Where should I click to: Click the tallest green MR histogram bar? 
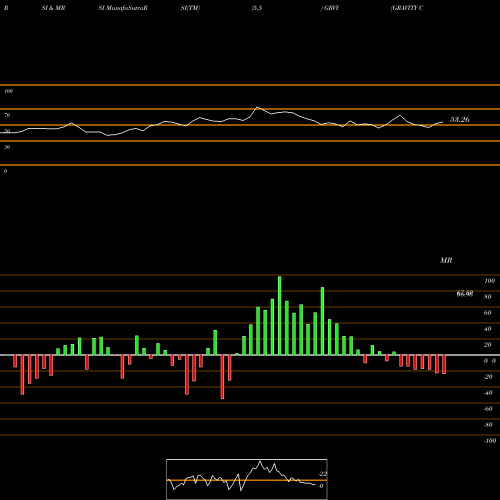[x=279, y=315]
